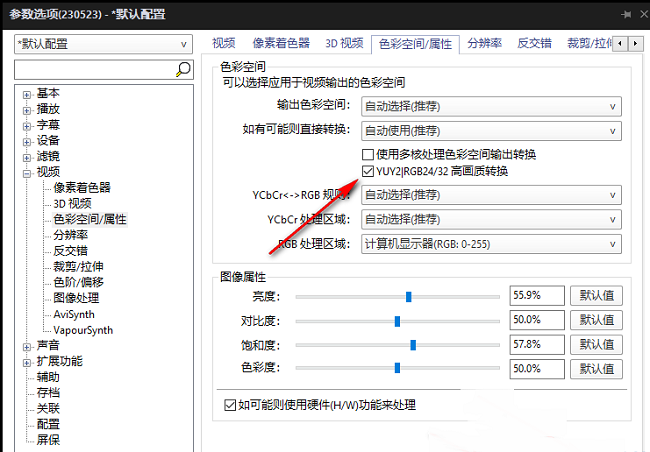Reset 色彩度 with its 默认值 button
This screenshot has width=650, height=452.
597,369
